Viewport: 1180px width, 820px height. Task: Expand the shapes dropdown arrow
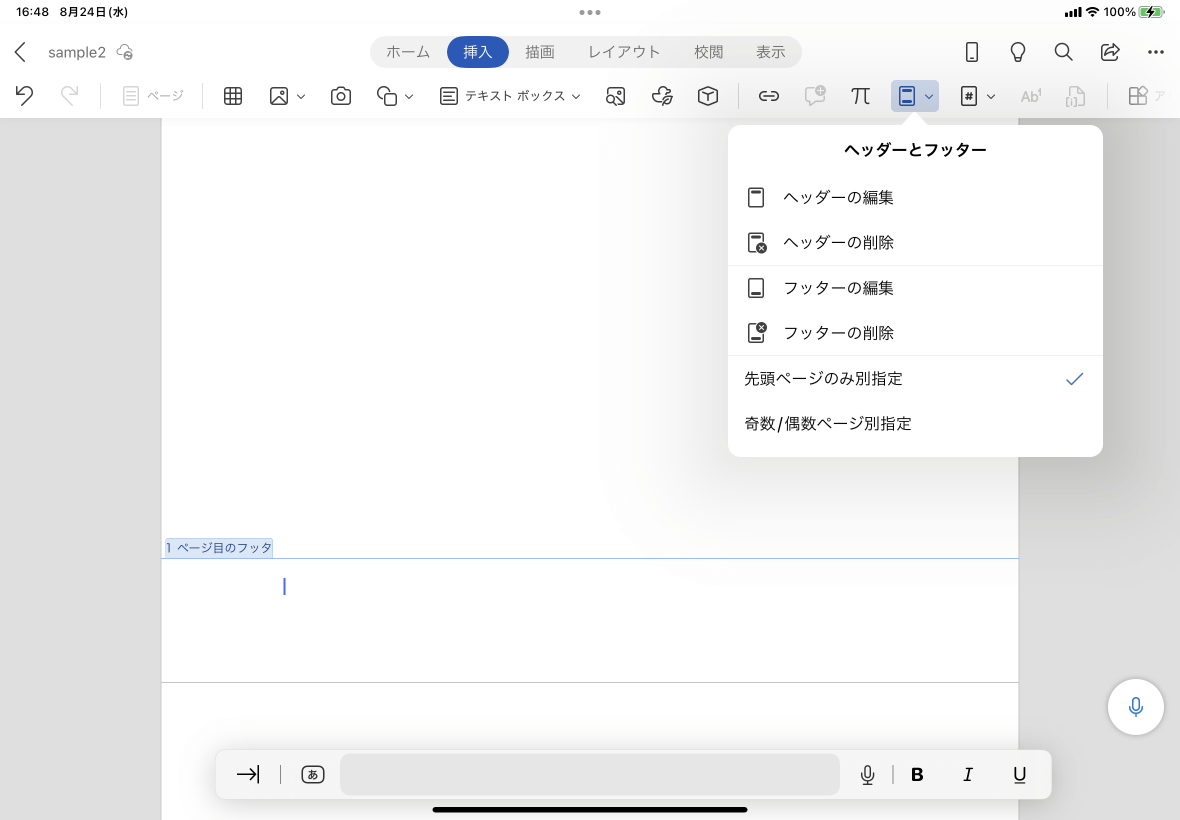pos(409,96)
